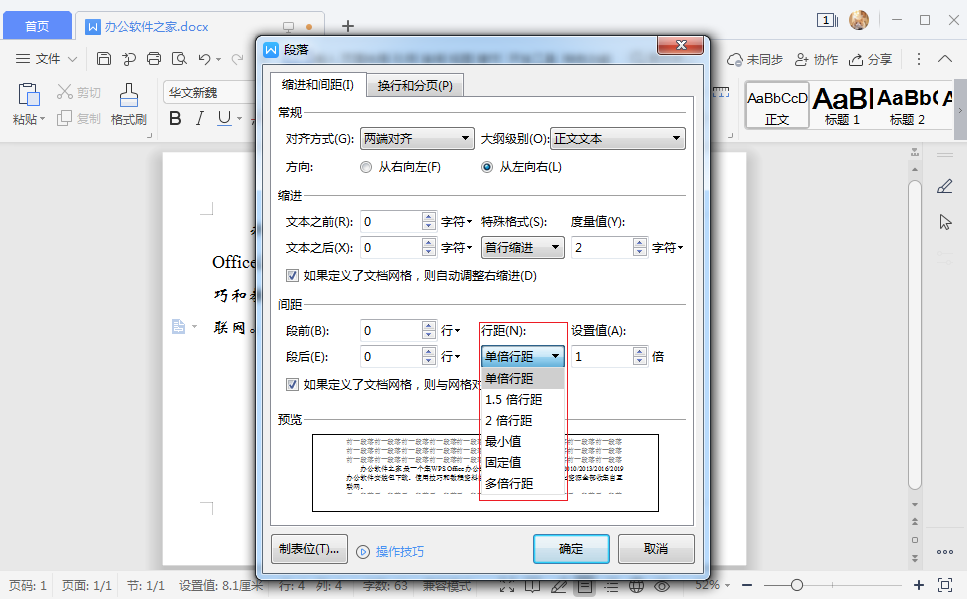The width and height of the screenshot is (967, 599).
Task: Switch to 缩进和间距(I) tab
Action: point(318,85)
